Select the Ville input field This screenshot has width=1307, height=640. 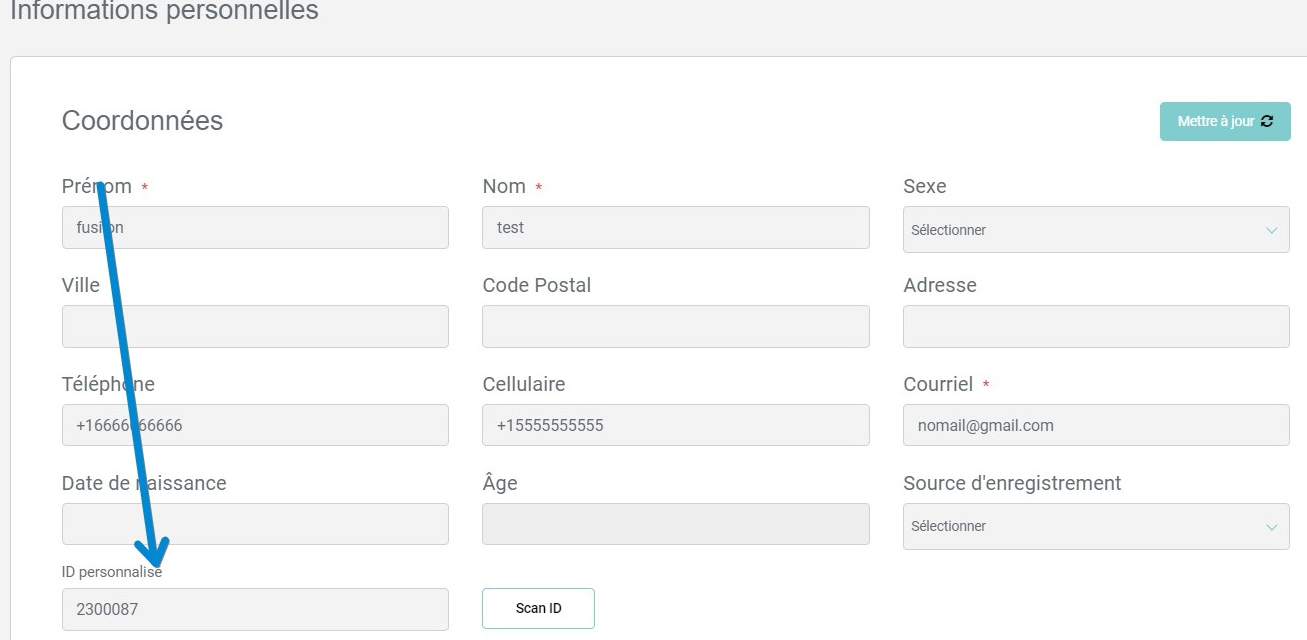255,327
